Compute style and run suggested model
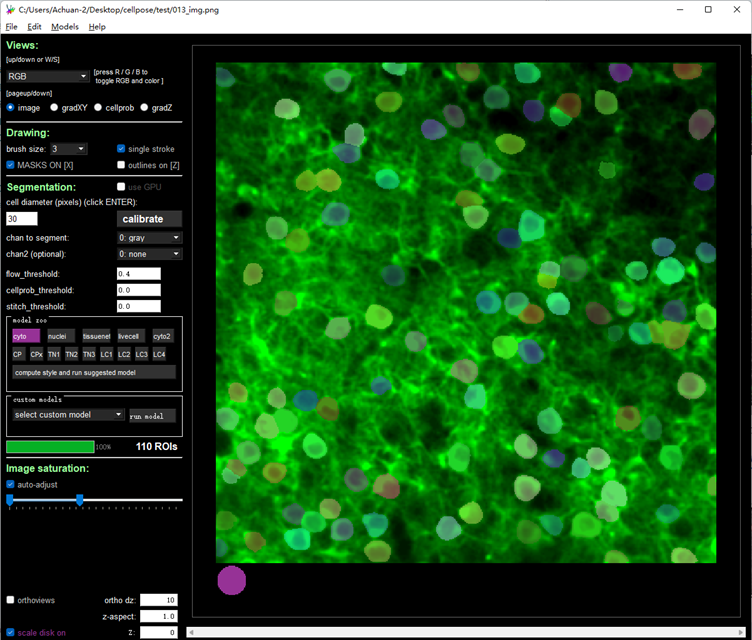Image resolution: width=752 pixels, height=640 pixels. (93, 372)
